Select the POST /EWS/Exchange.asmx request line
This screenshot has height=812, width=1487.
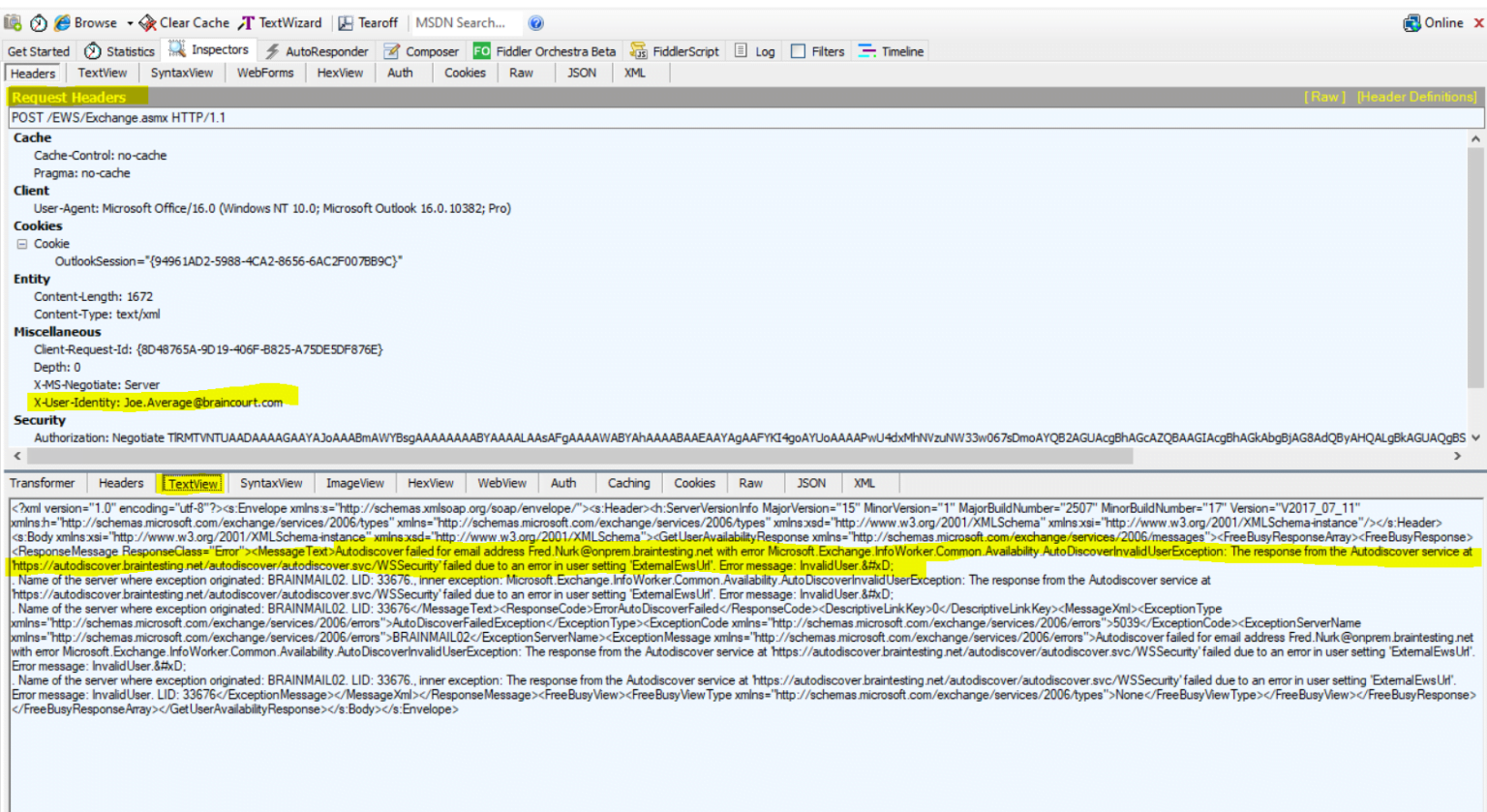pyautogui.click(x=745, y=117)
